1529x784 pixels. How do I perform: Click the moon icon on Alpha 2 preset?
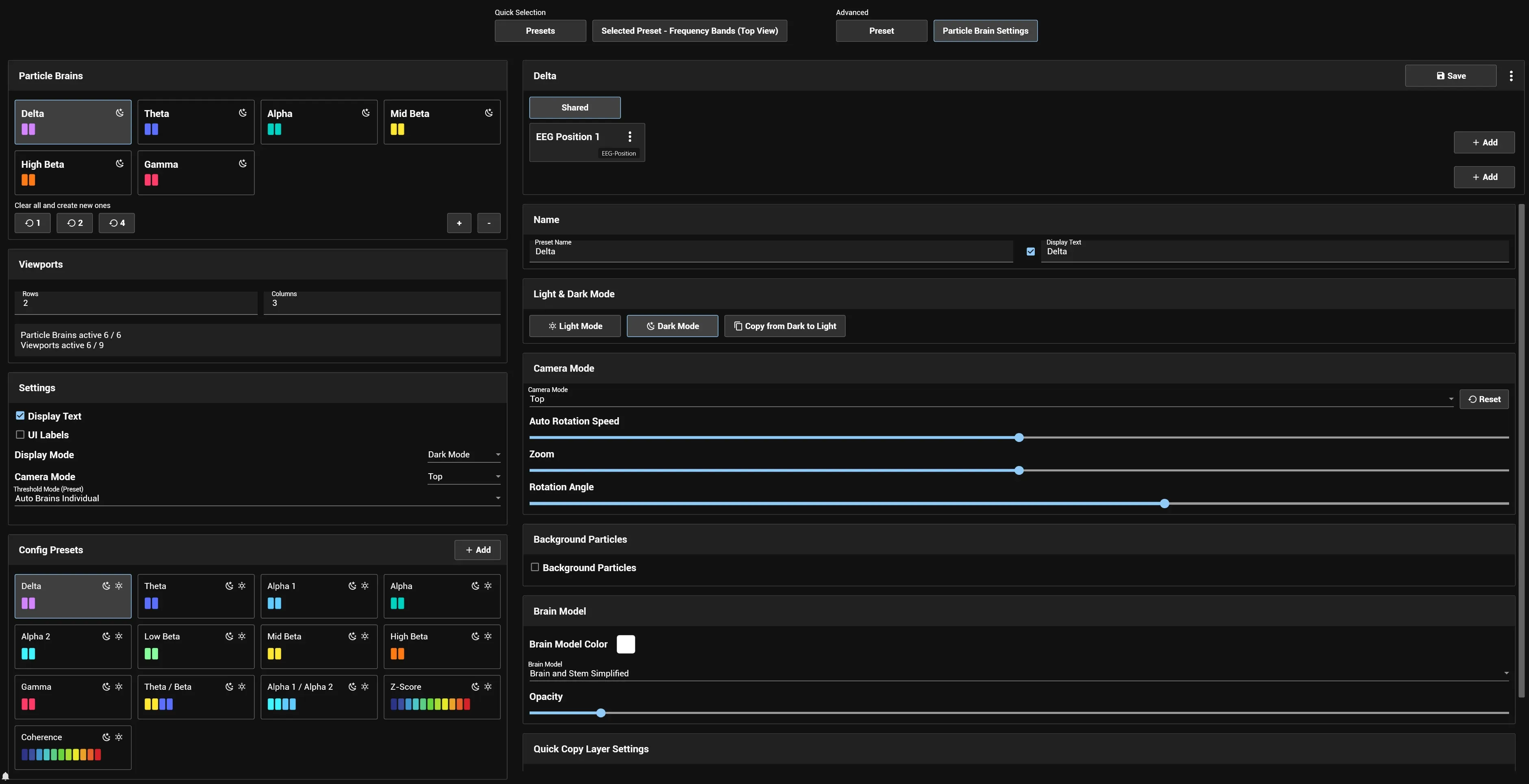pyautogui.click(x=106, y=636)
